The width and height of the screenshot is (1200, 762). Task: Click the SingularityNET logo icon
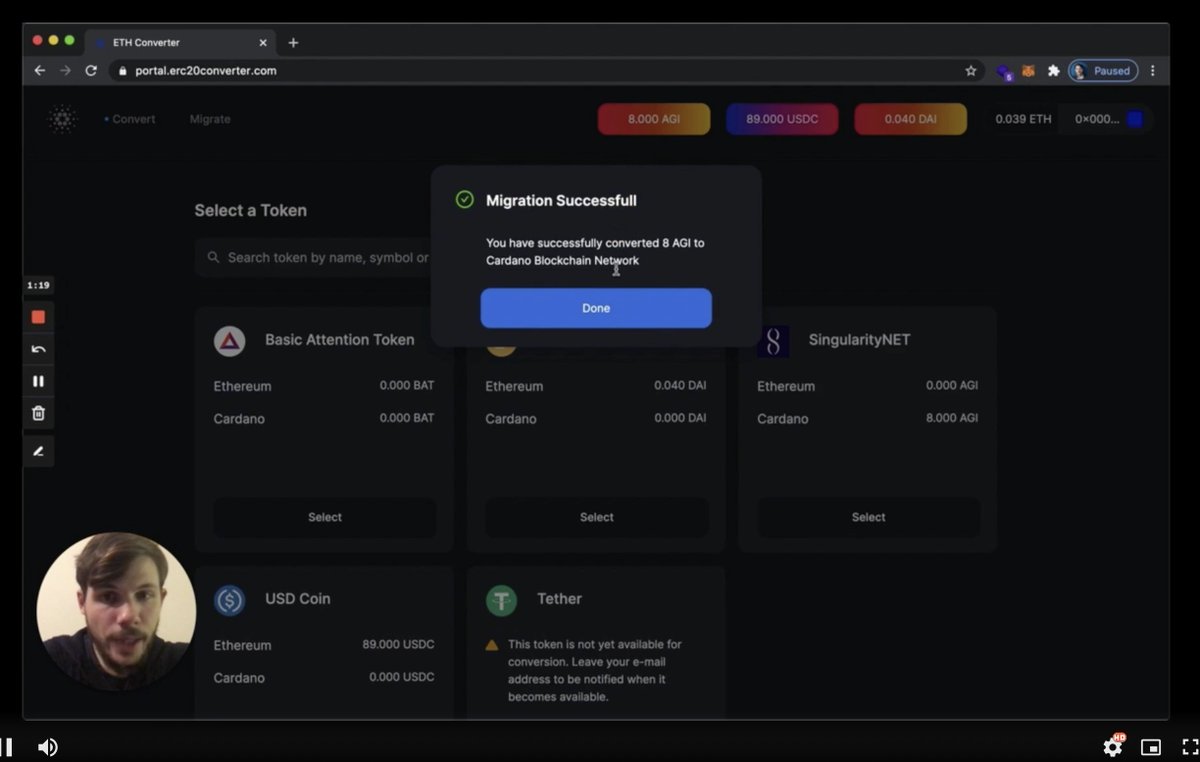coord(773,341)
